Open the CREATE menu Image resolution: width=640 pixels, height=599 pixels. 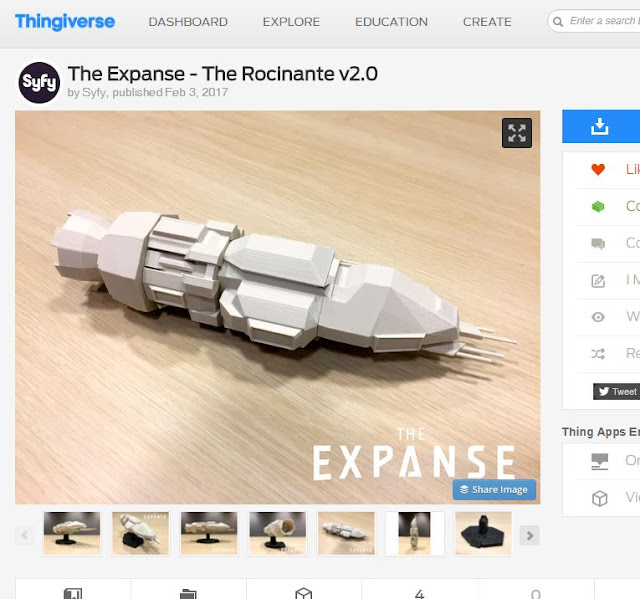pos(487,22)
